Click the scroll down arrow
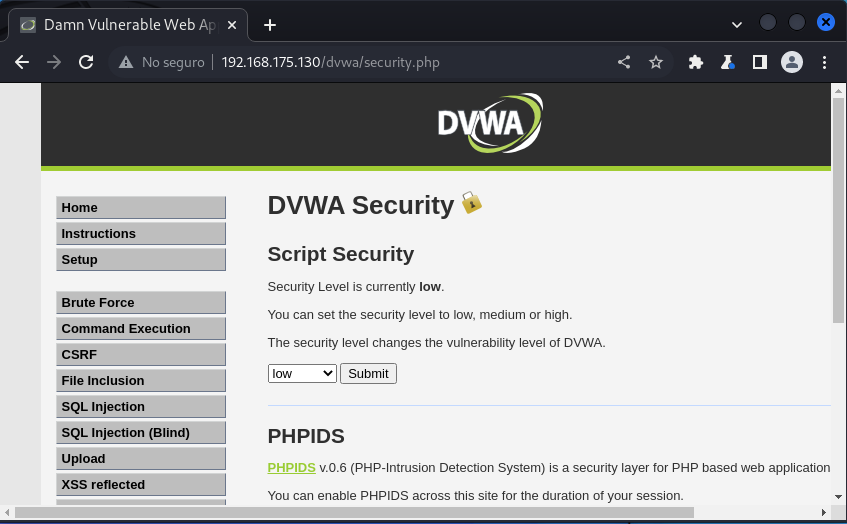The height and width of the screenshot is (524, 847). [x=838, y=496]
